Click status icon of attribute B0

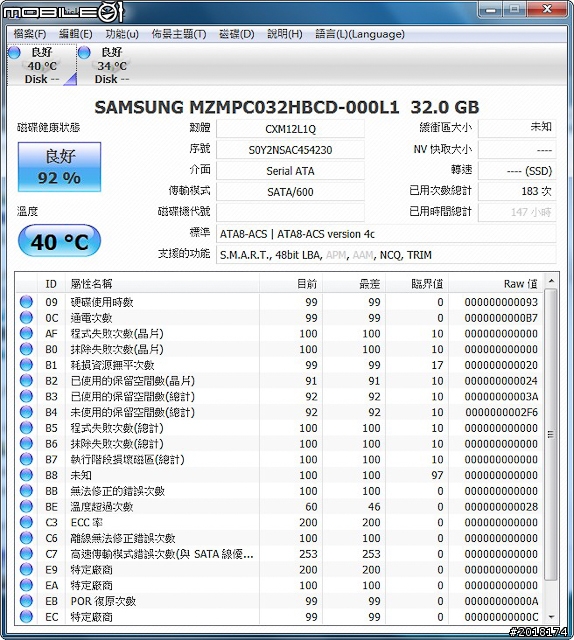click(26, 349)
